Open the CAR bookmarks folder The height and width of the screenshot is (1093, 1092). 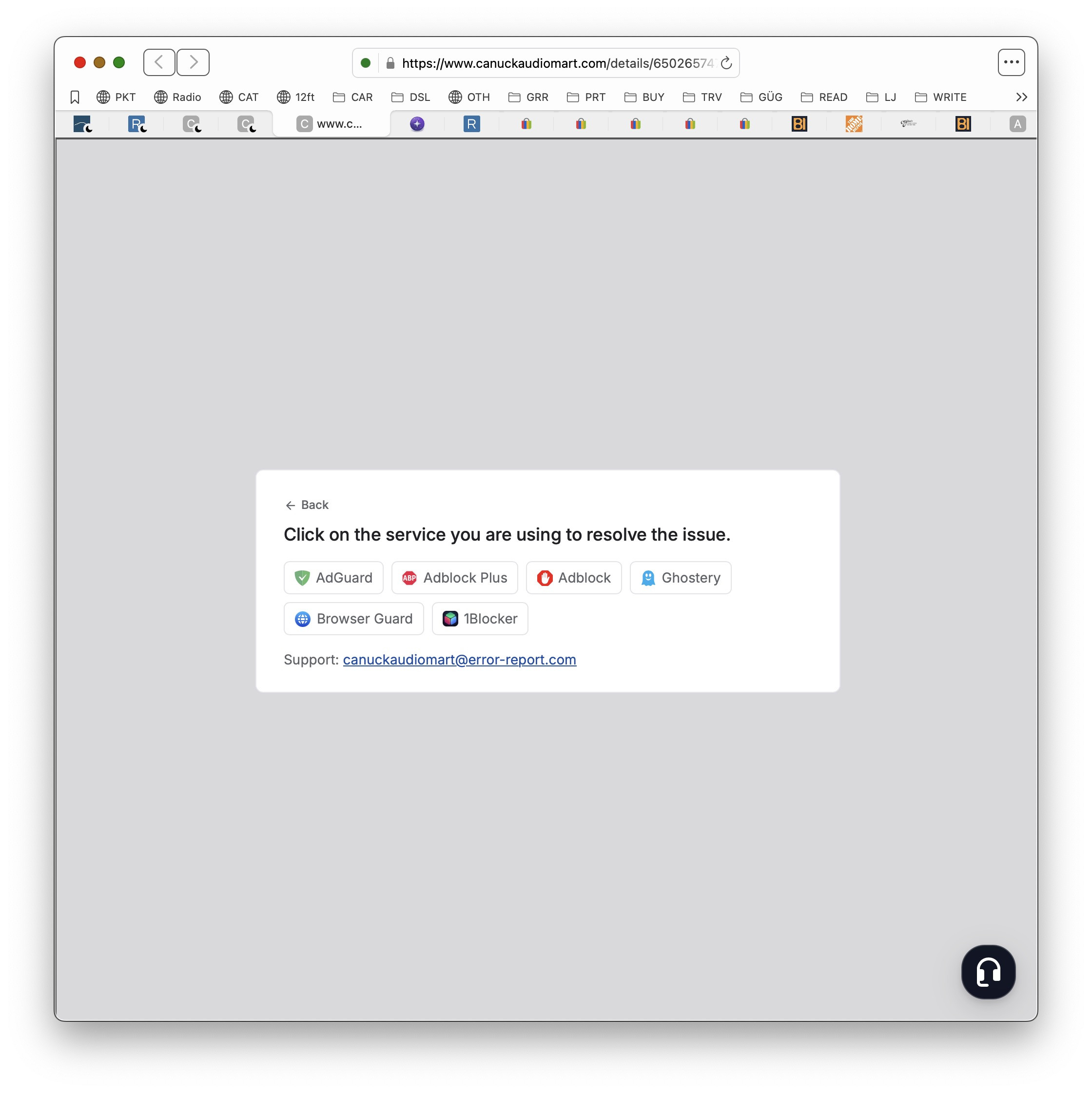[353, 98]
